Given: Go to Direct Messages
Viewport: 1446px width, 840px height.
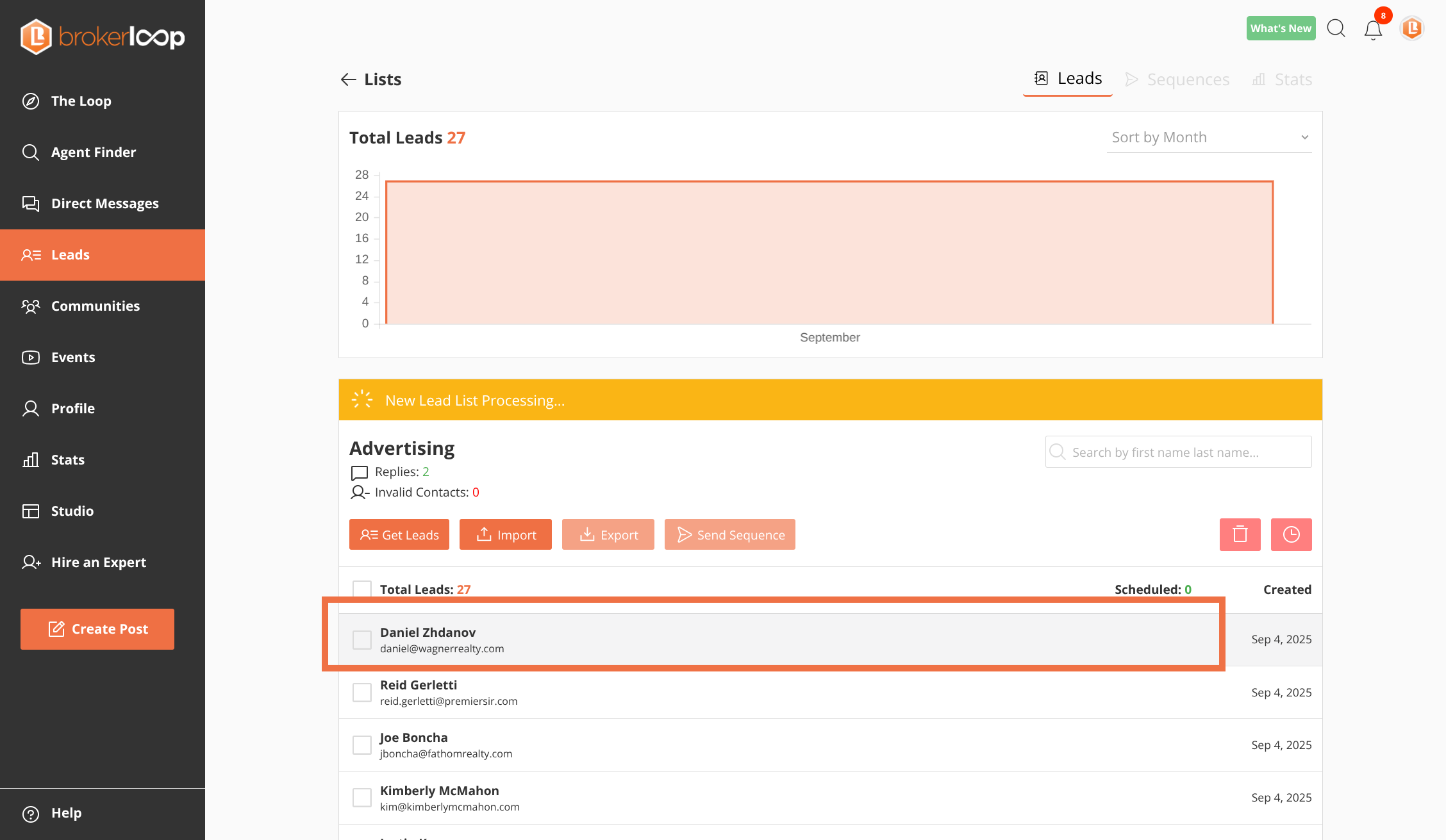Looking at the screenshot, I should point(103,204).
